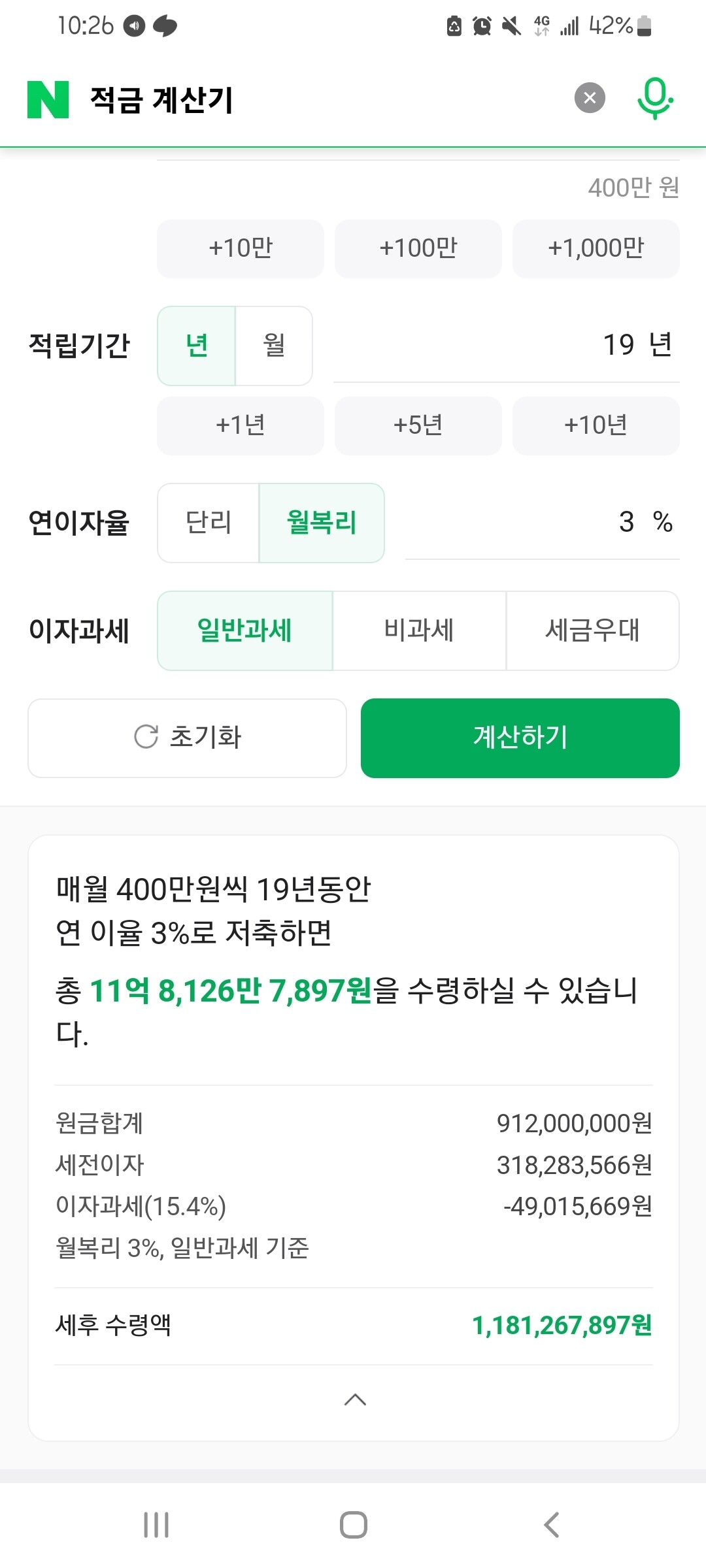Add 10만 to the monthly amount
This screenshot has width=706, height=1568.
pyautogui.click(x=240, y=248)
